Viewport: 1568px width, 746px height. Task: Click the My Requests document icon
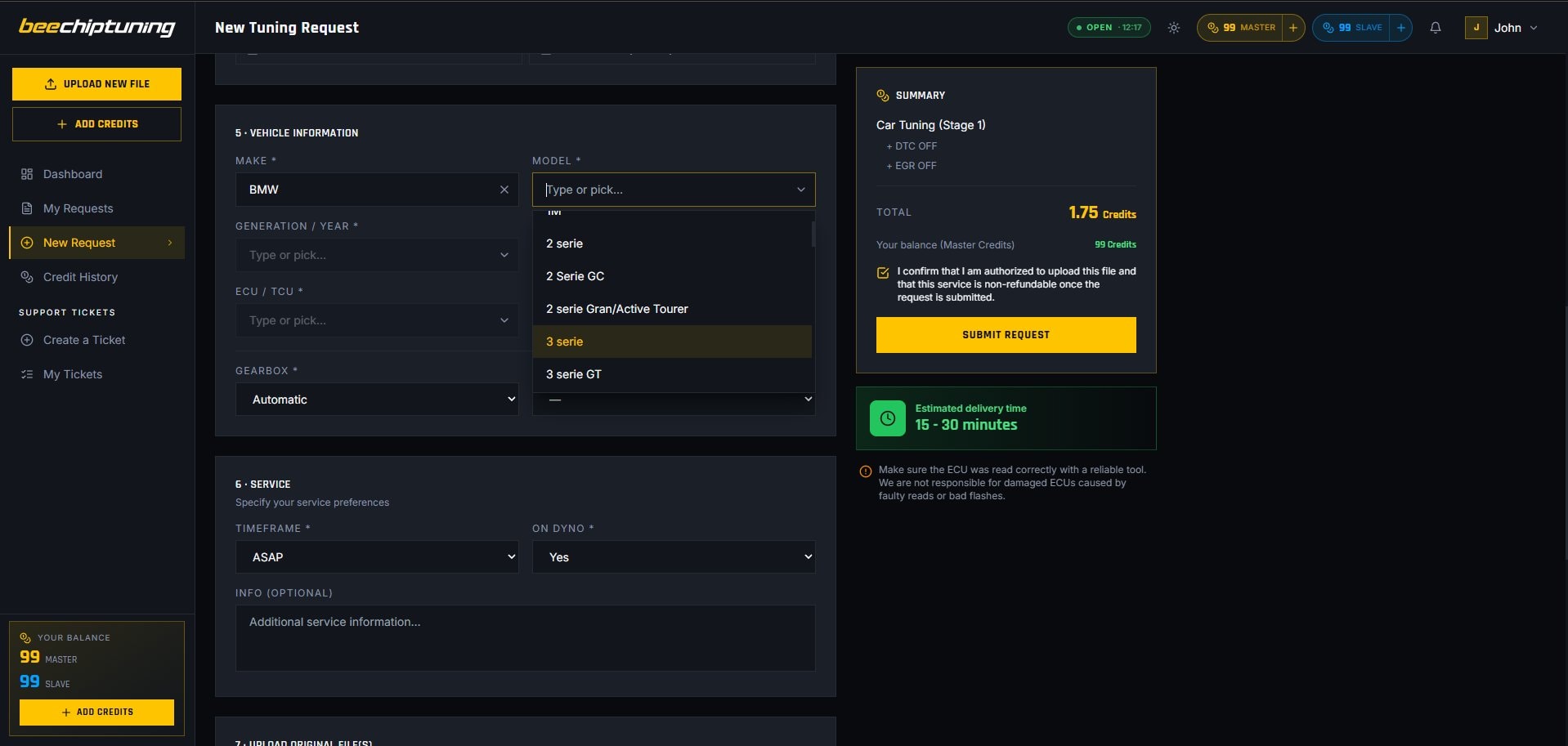pos(27,208)
